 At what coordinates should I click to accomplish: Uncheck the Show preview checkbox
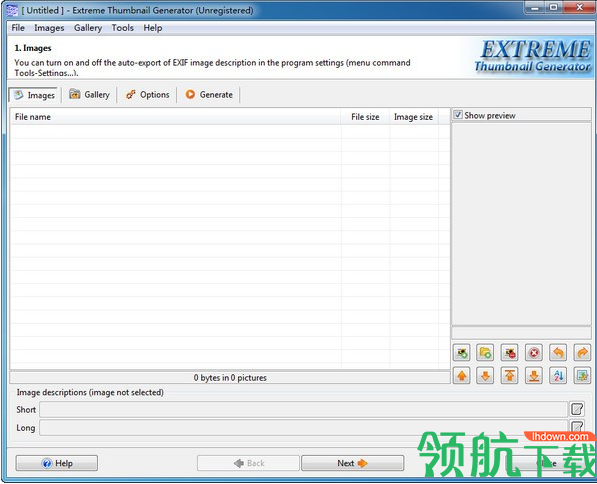(458, 115)
